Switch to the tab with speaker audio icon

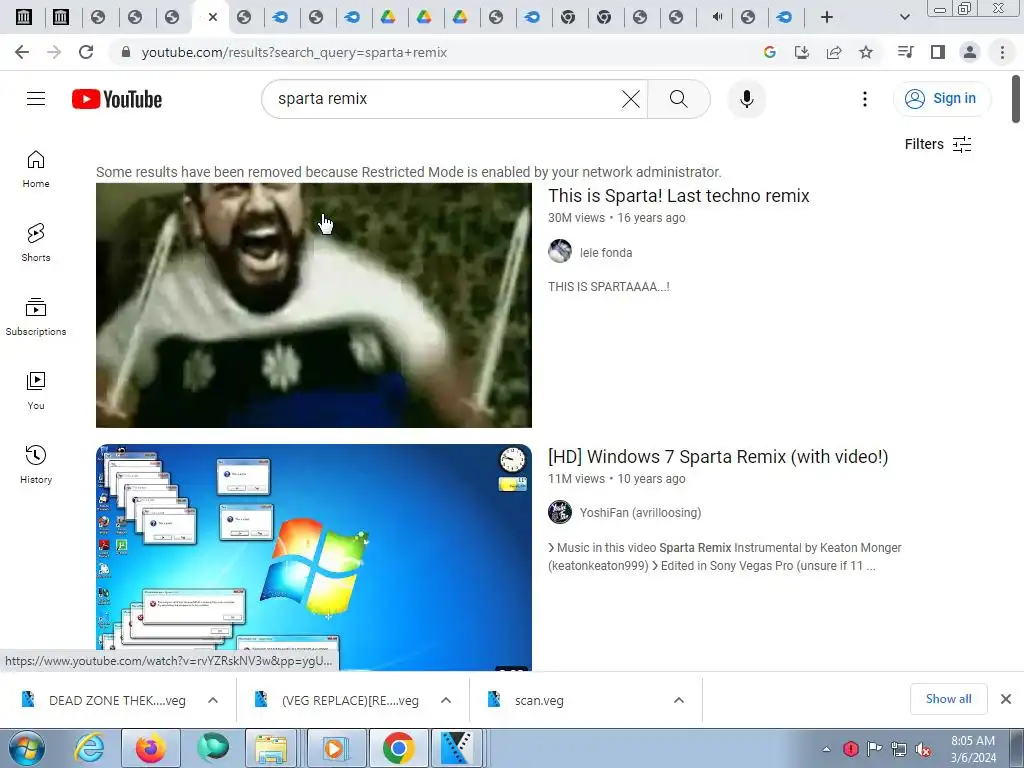coord(717,17)
